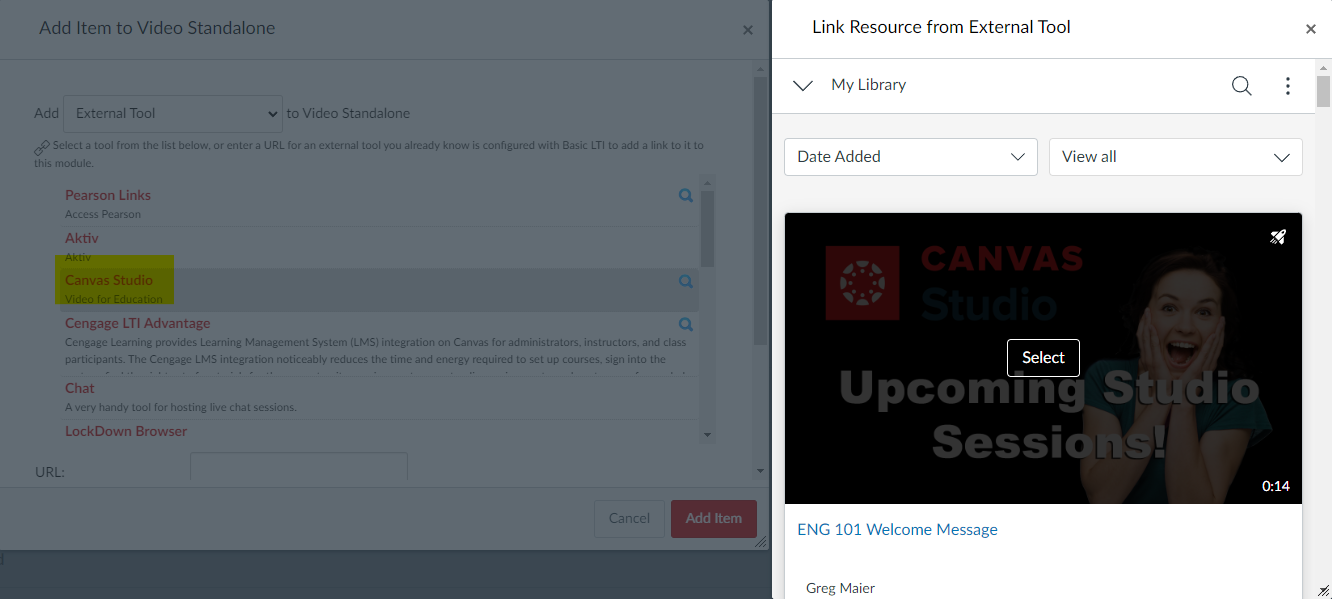Click the magnifier icon beside Cengage LTI Advantage
Screen dimensions: 1332x599
686,324
